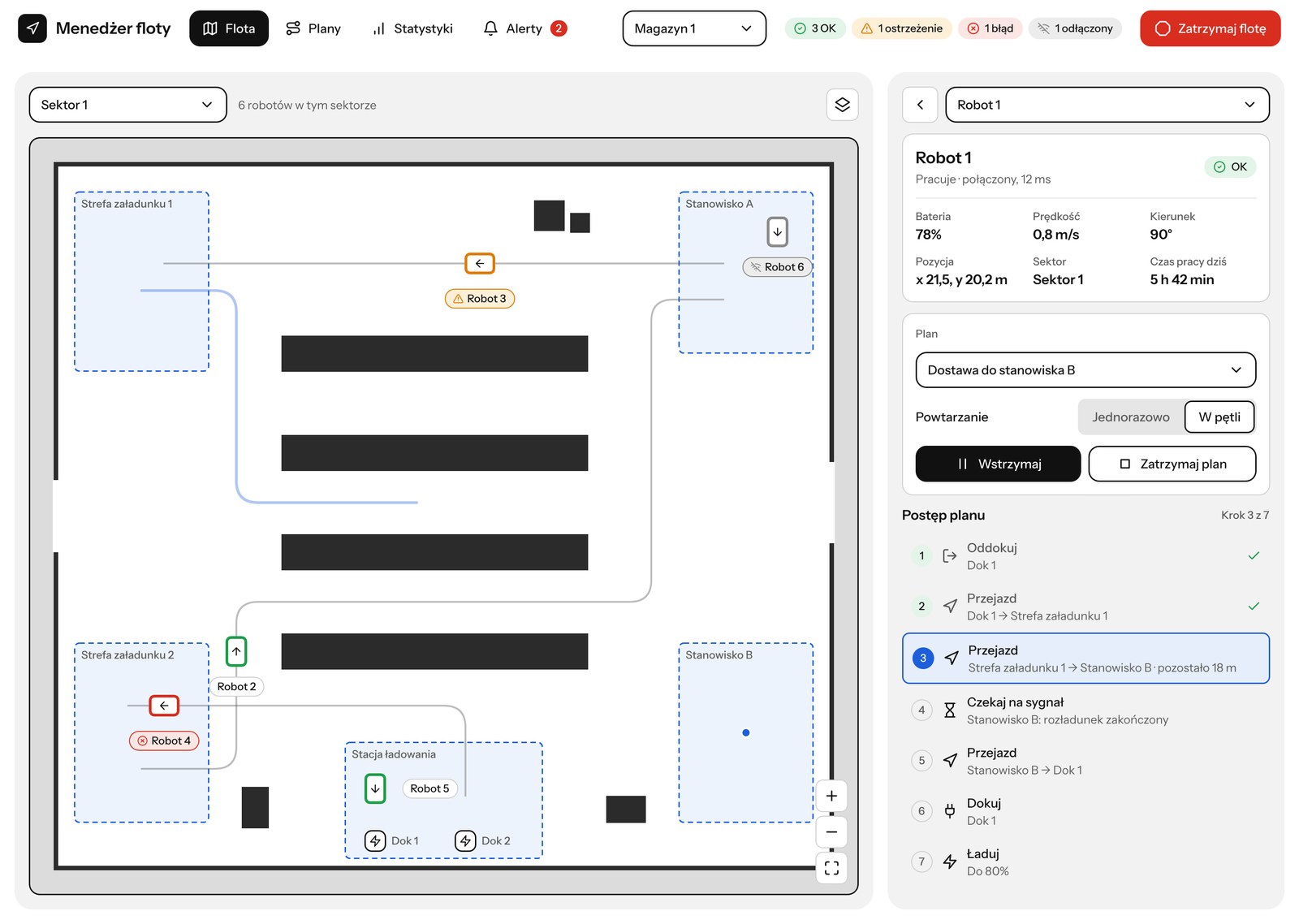The width and height of the screenshot is (1299, 924).
Task: Select plan step 3 Przejazd to Stanowisko B
Action: pos(1085,658)
